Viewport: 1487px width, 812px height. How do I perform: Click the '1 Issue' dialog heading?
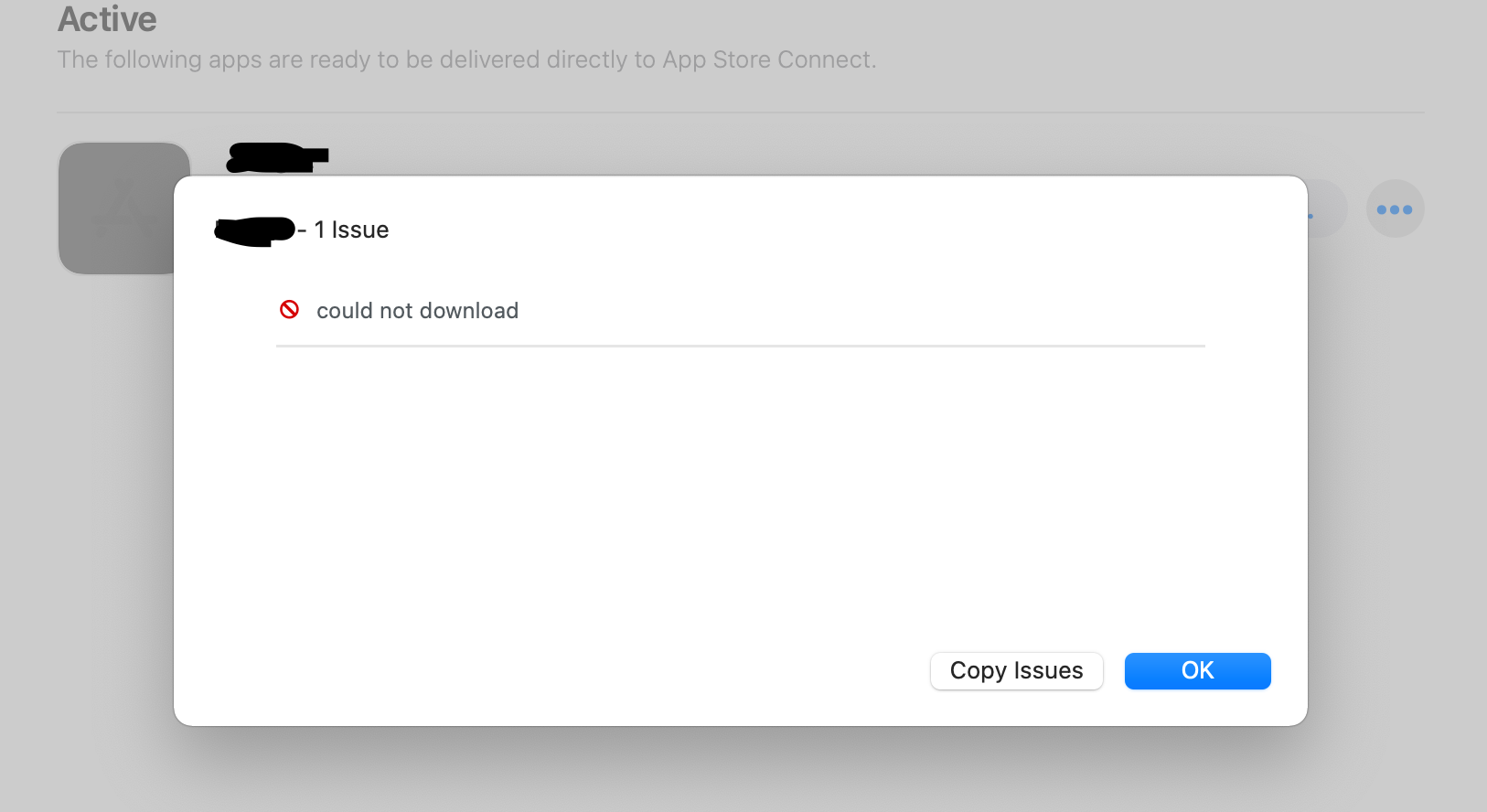351,230
